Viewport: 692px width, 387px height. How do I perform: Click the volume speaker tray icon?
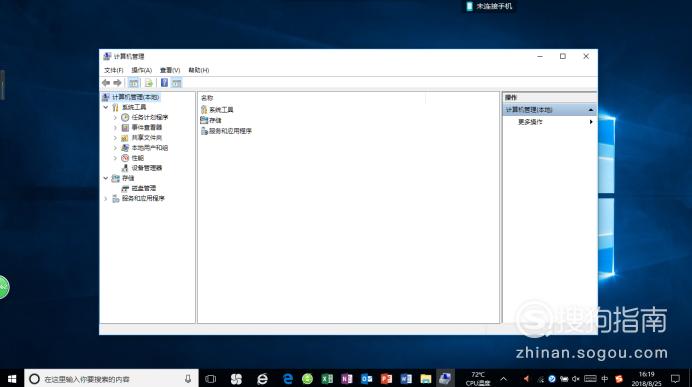[575, 379]
